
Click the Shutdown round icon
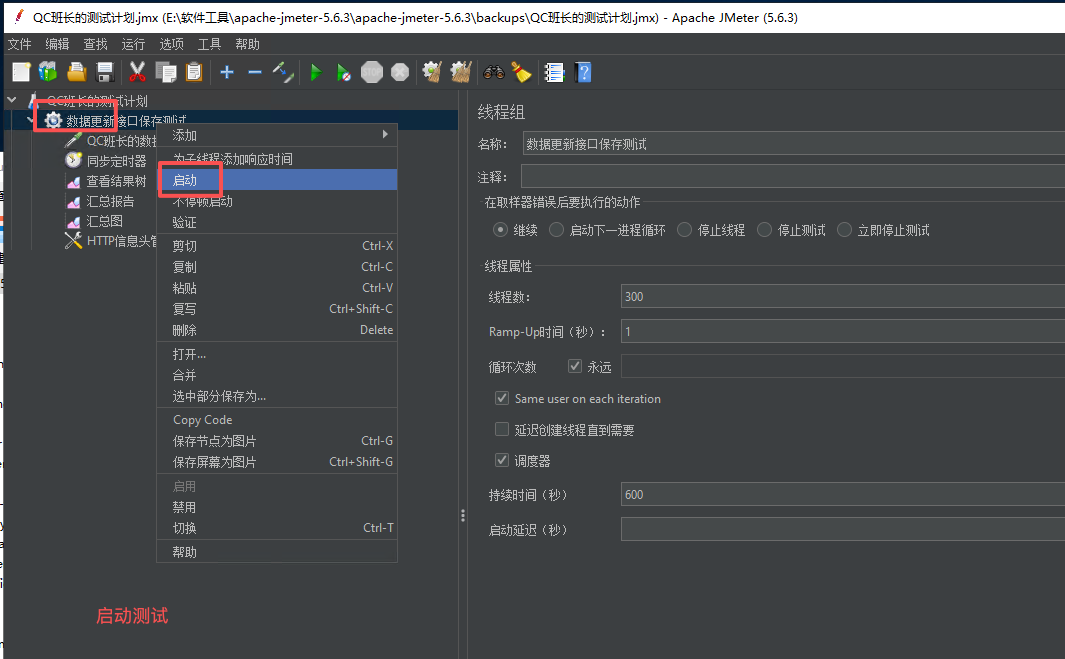pyautogui.click(x=400, y=72)
